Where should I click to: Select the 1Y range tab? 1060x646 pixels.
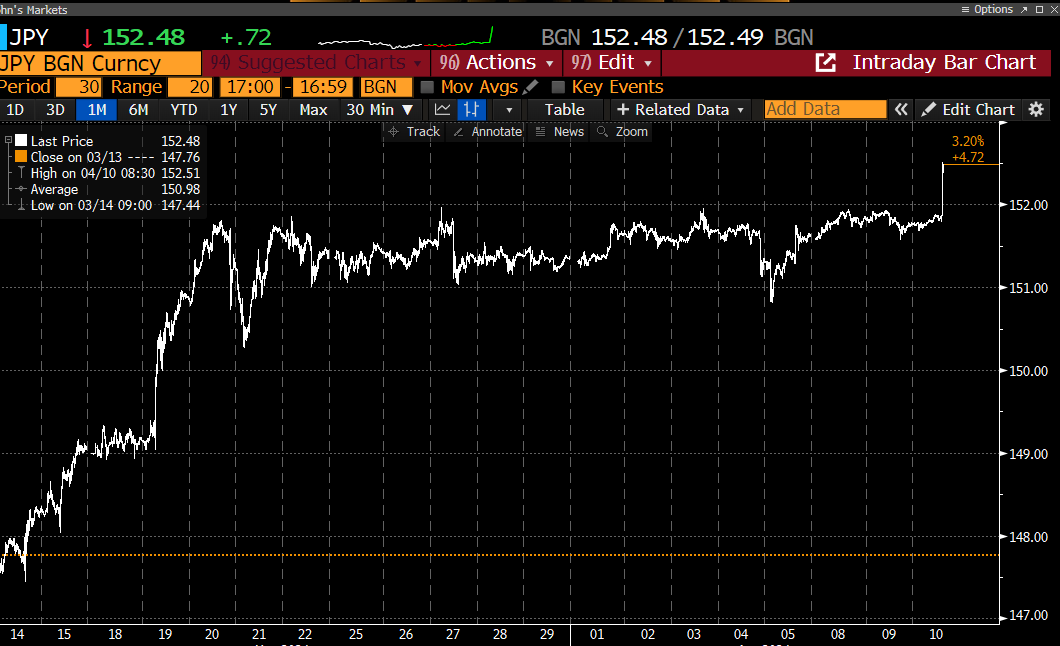pos(228,109)
